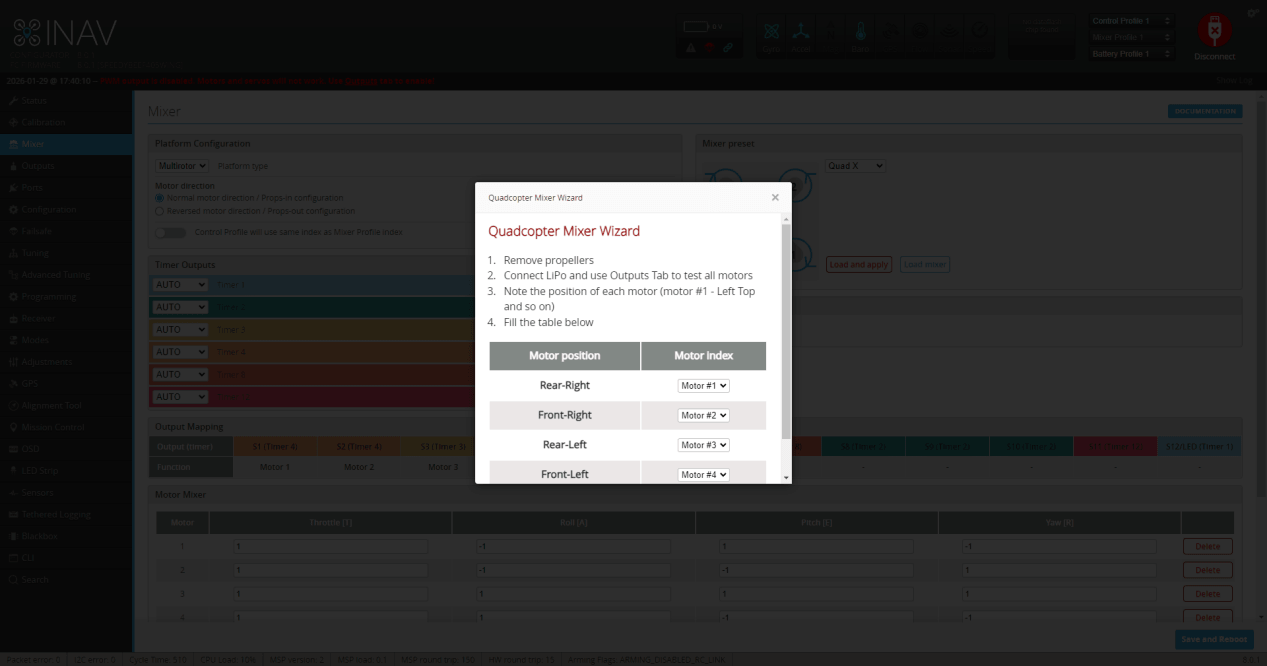The height and width of the screenshot is (666, 1267).
Task: Click the teal link status icon
Action: pos(728,47)
